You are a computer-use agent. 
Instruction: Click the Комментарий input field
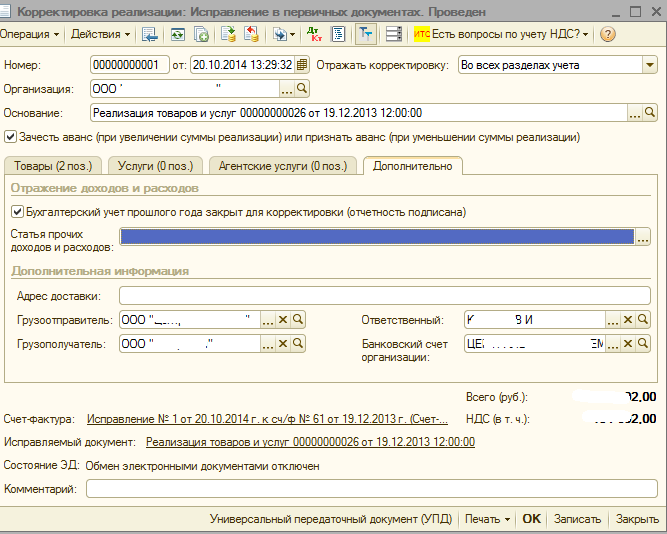371,489
